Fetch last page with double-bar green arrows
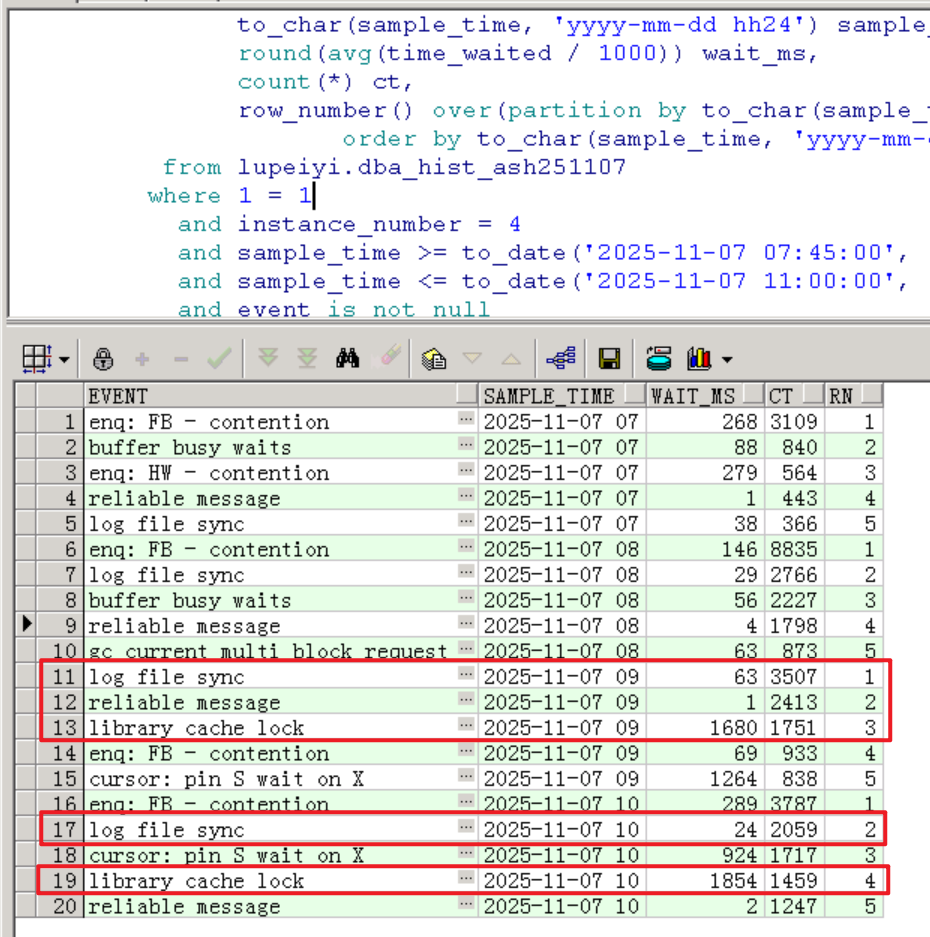 click(x=307, y=359)
